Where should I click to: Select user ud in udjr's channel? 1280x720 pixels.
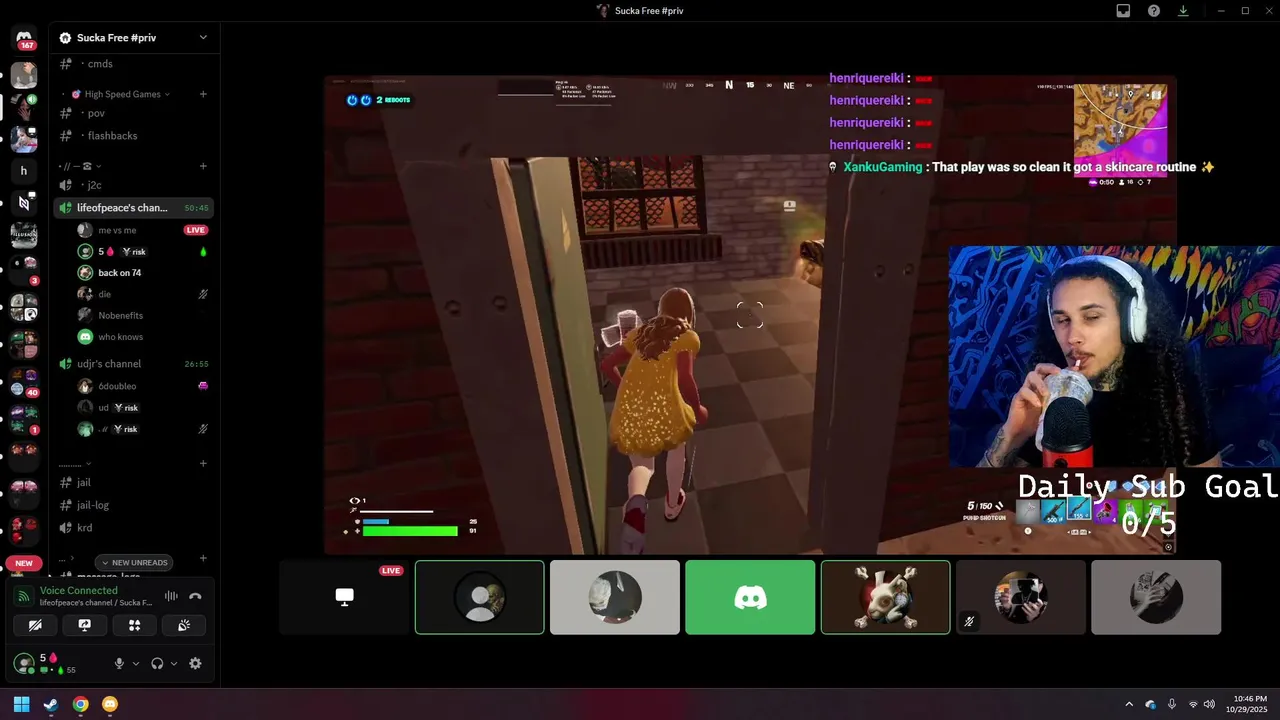coord(103,408)
